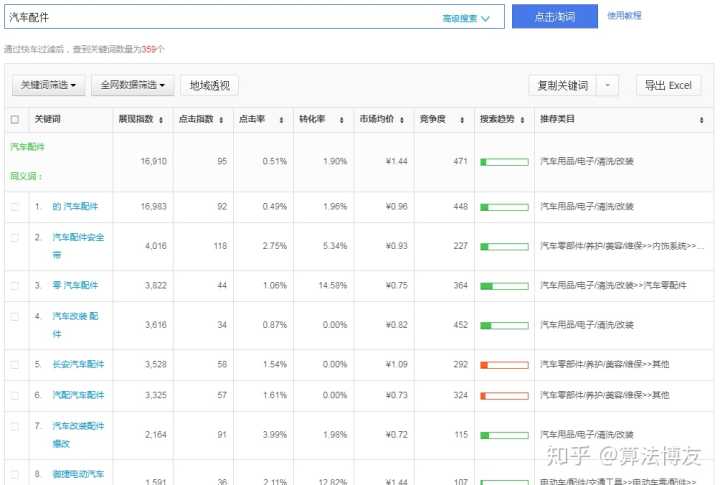Open the 地域透视 view
Image resolution: width=720 pixels, height=485 pixels.
tap(209, 86)
